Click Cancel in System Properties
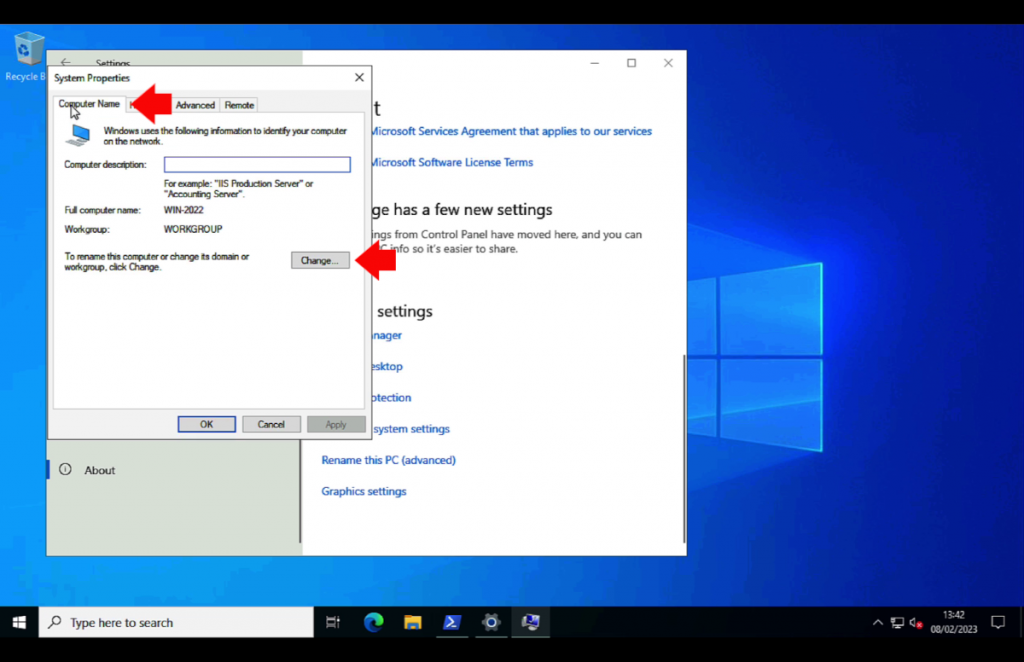Screen dimensions: 1024x662 point(271,423)
